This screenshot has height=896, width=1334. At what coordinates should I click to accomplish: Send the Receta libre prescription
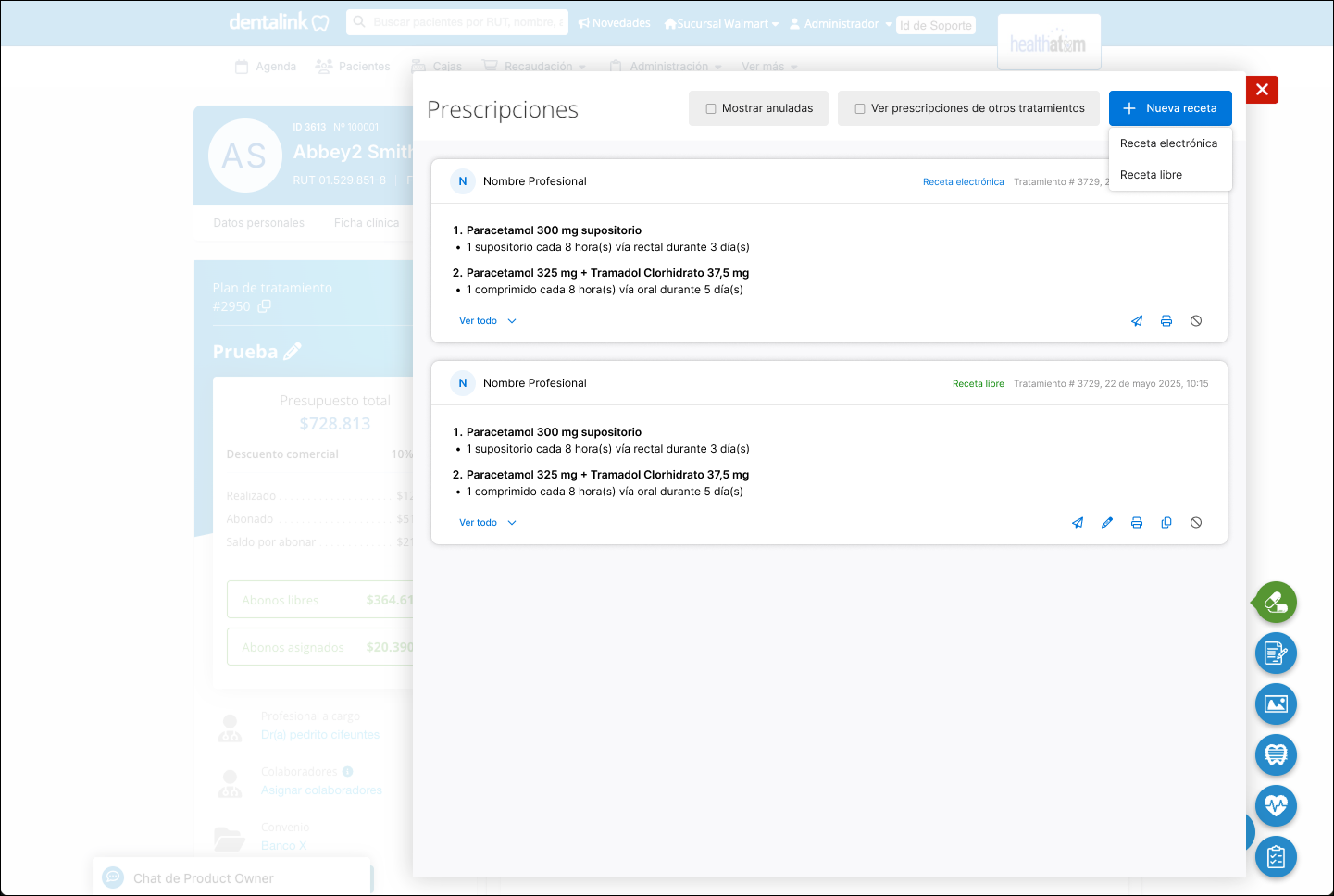pos(1078,523)
